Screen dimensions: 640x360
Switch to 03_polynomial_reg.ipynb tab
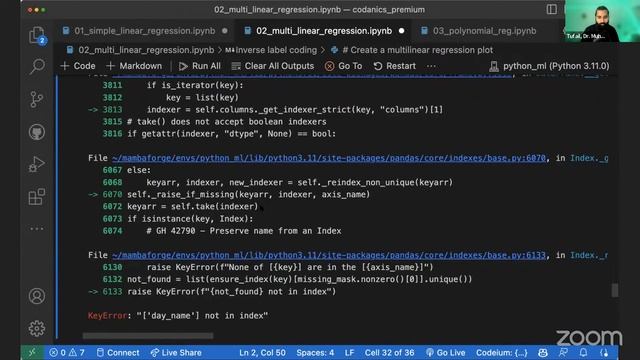[x=484, y=31]
